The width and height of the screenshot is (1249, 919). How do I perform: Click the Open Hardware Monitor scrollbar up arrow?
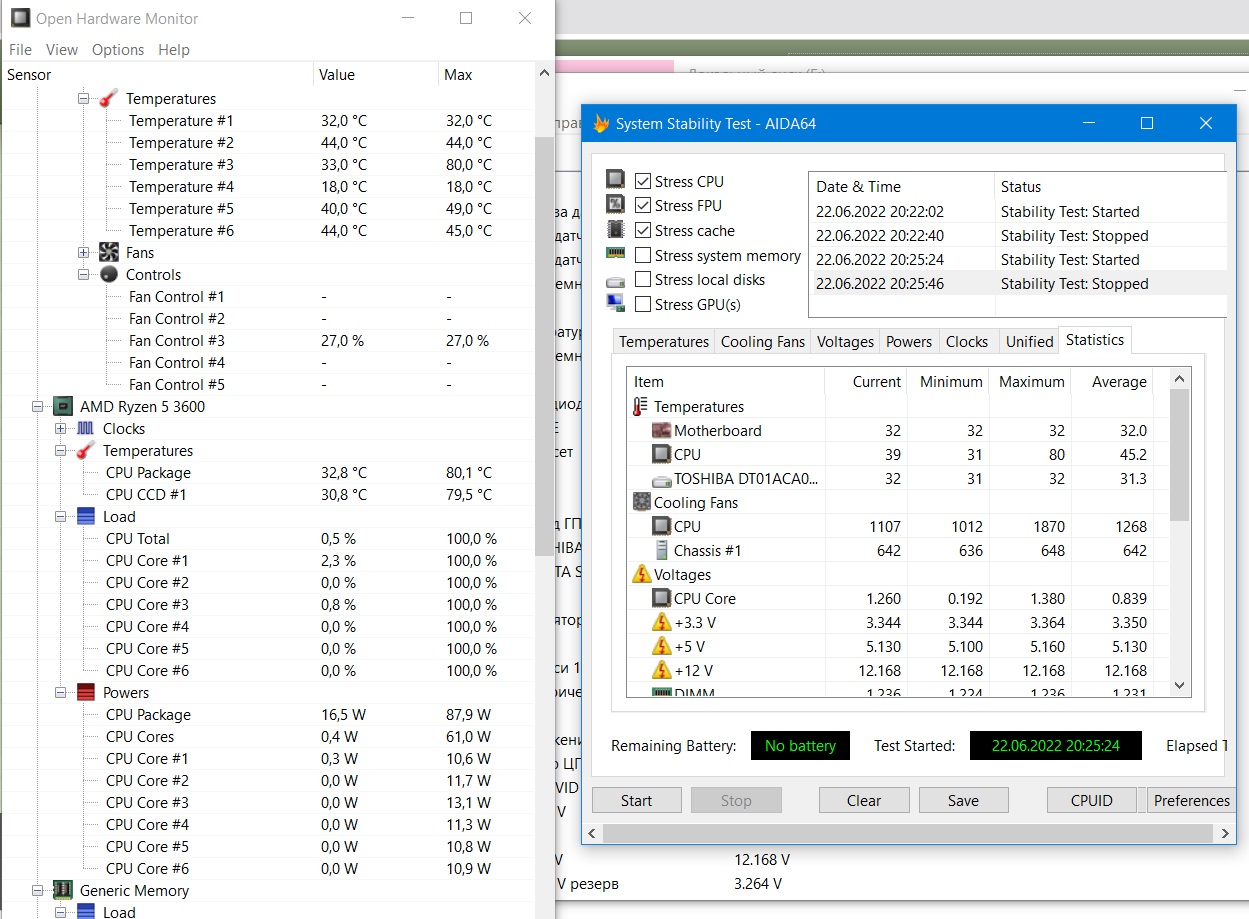pos(544,74)
